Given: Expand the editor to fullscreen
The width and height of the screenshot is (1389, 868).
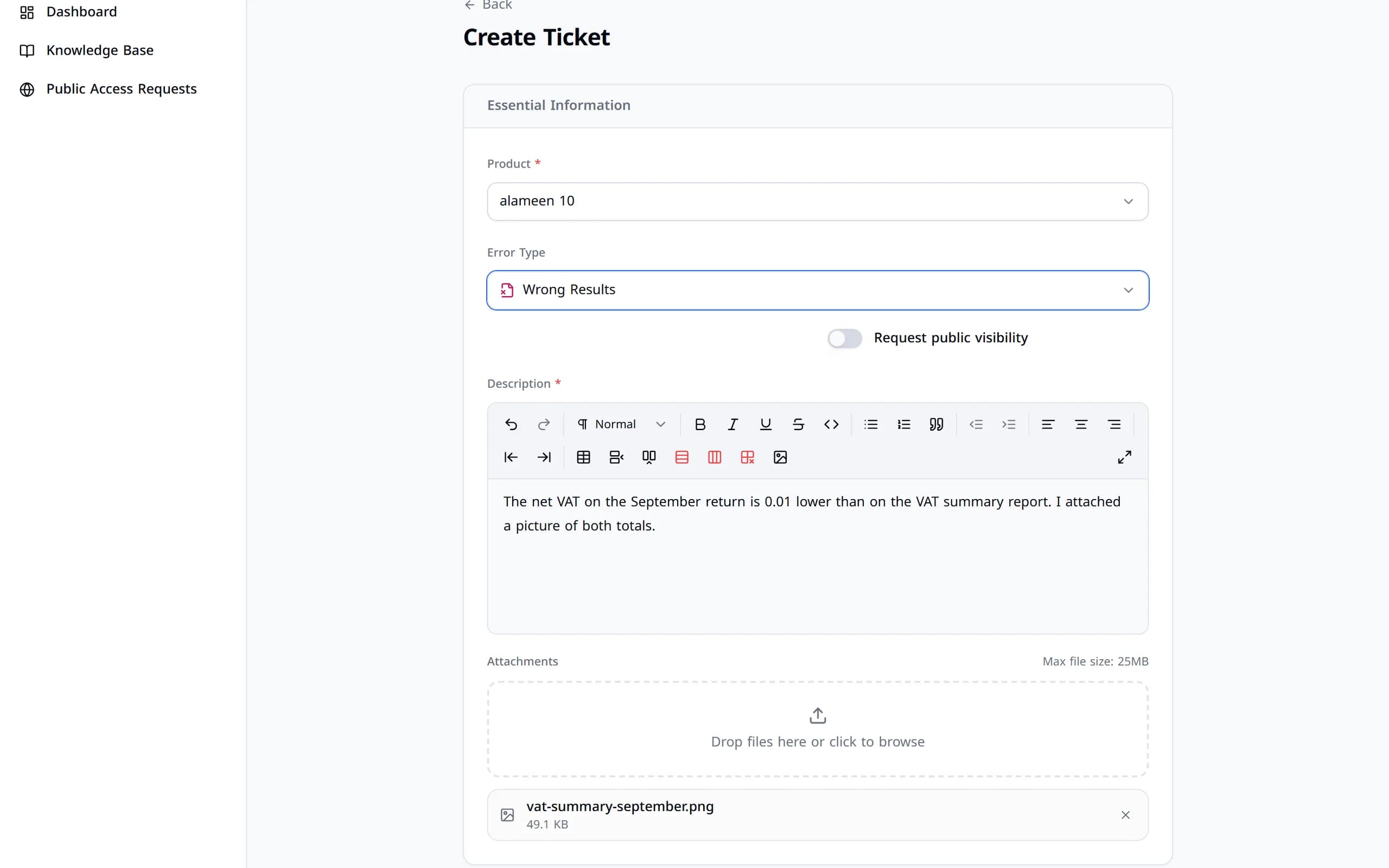Looking at the screenshot, I should click(x=1124, y=457).
